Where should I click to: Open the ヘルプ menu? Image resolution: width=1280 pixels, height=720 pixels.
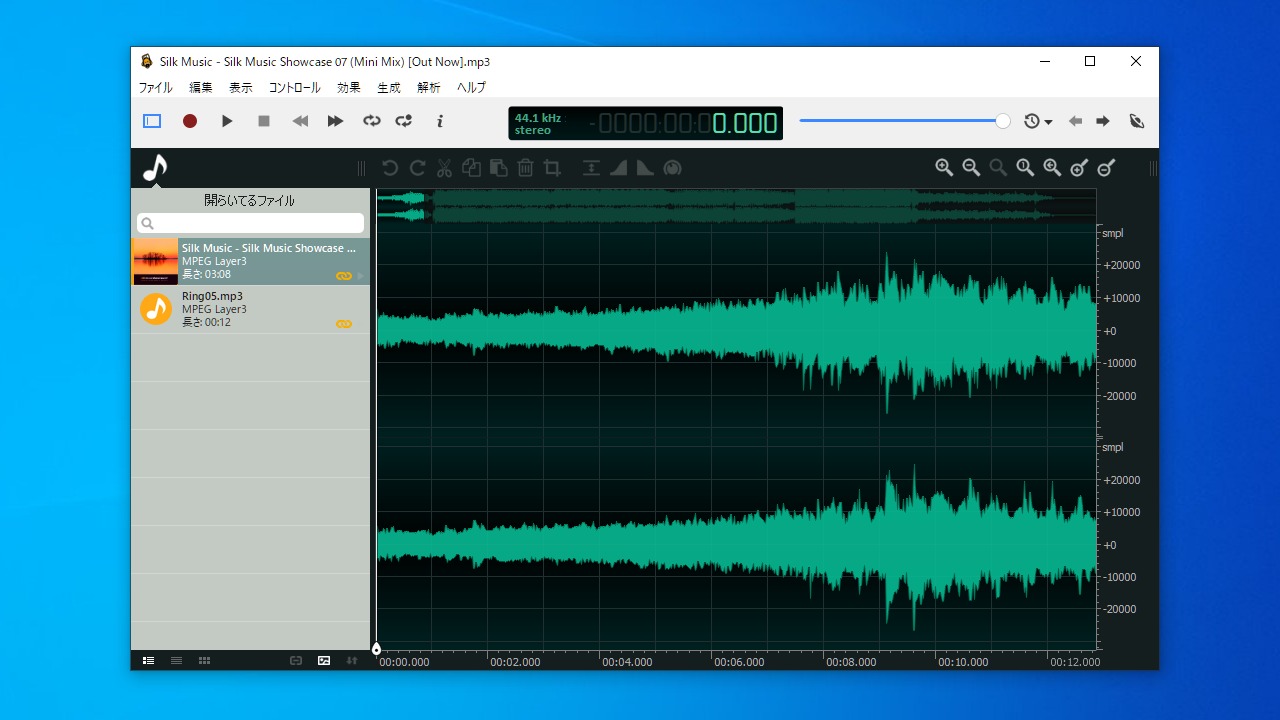click(472, 88)
